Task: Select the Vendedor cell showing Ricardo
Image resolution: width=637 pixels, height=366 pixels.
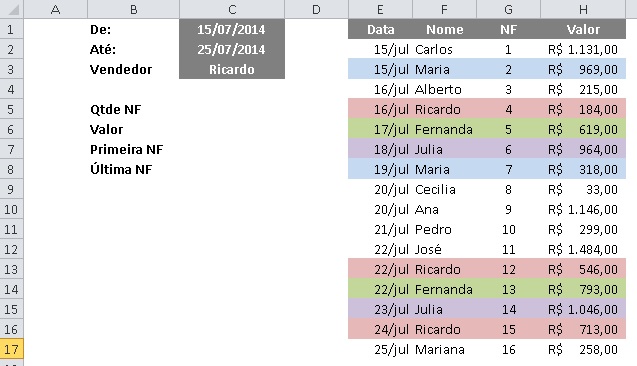Action: point(232,69)
